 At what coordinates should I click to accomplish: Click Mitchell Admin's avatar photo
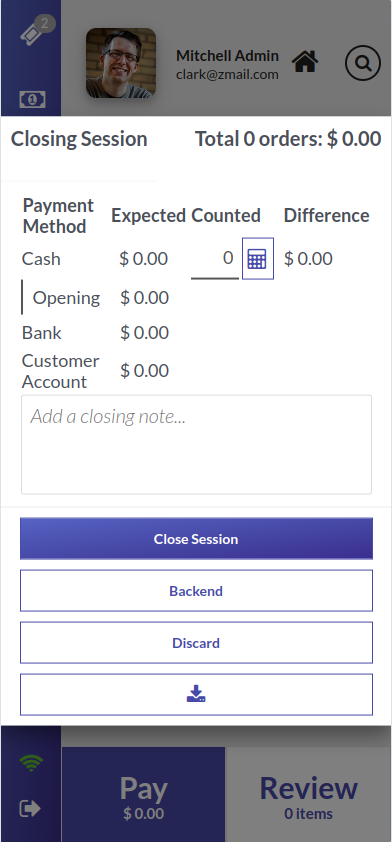tap(121, 63)
